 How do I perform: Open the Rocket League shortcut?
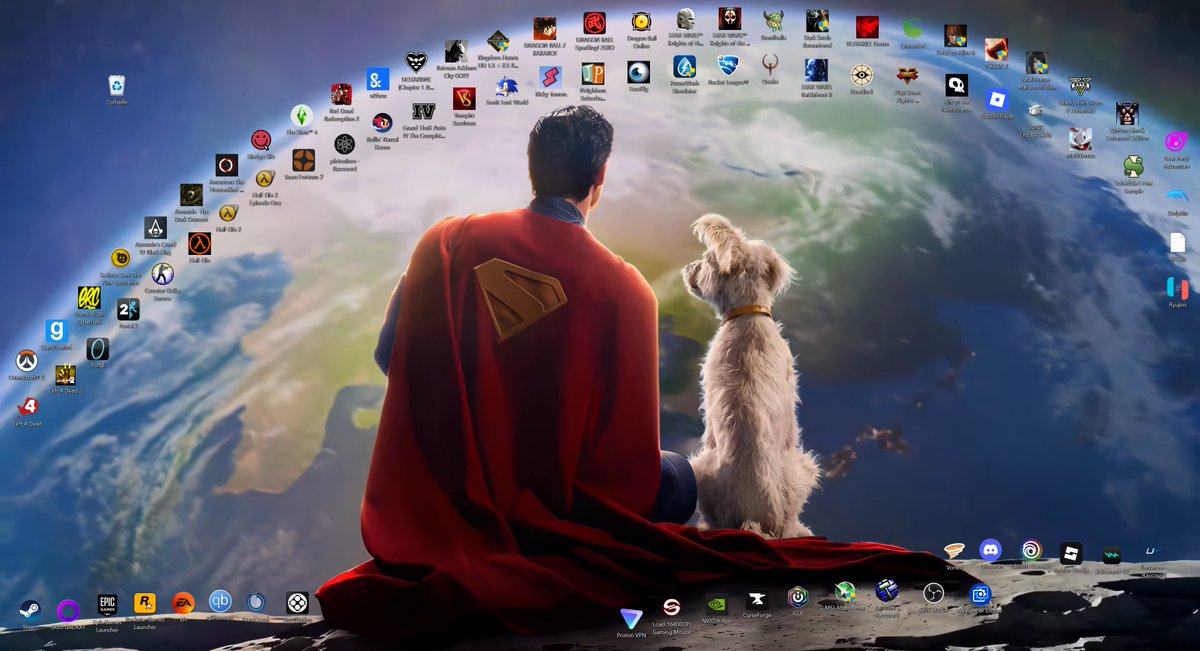point(727,65)
